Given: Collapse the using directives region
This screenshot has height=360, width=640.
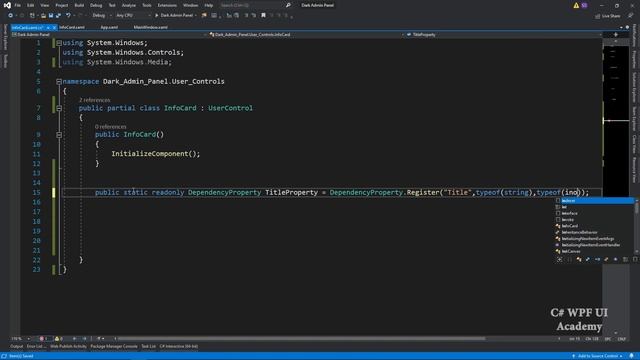Looking at the screenshot, I should (x=59, y=43).
